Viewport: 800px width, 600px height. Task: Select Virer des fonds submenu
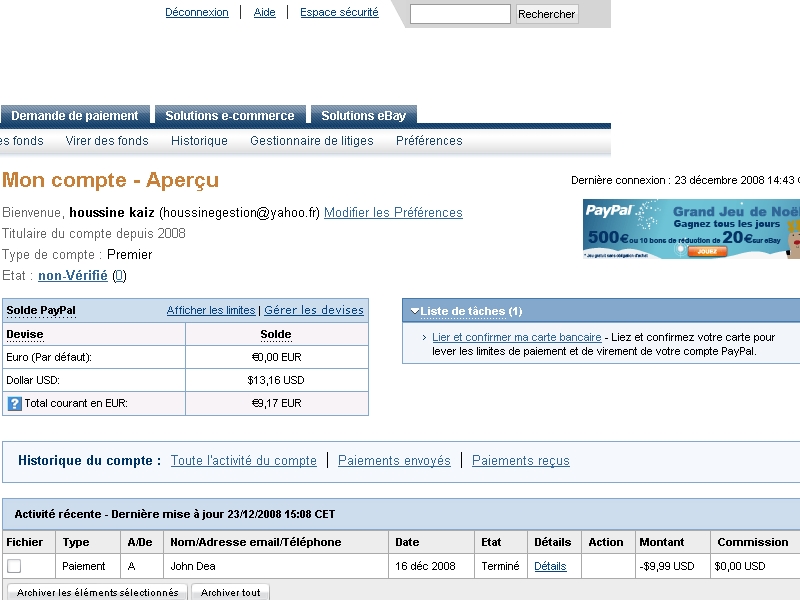(107, 141)
